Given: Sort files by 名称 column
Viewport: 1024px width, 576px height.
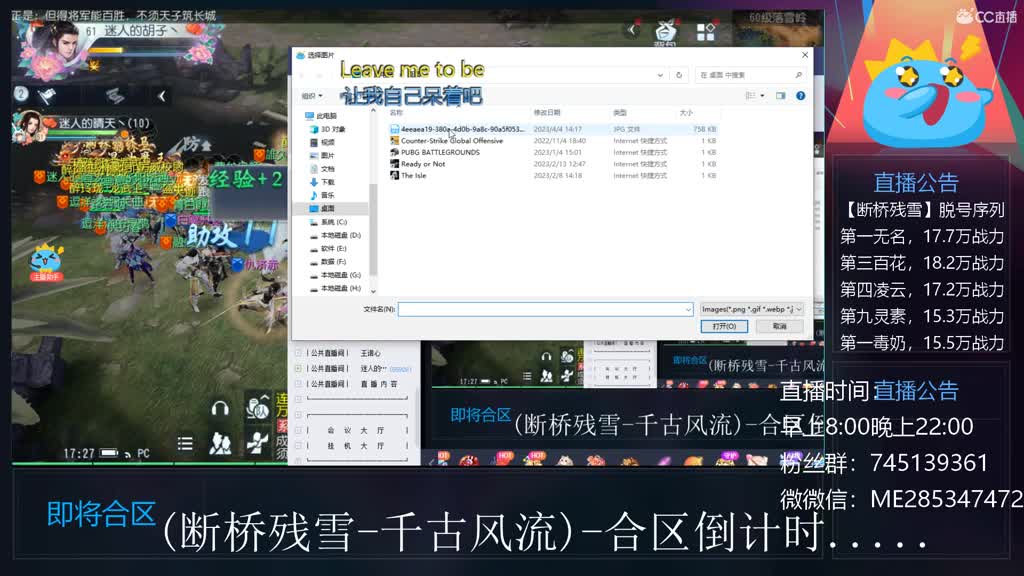Looking at the screenshot, I should tap(396, 113).
